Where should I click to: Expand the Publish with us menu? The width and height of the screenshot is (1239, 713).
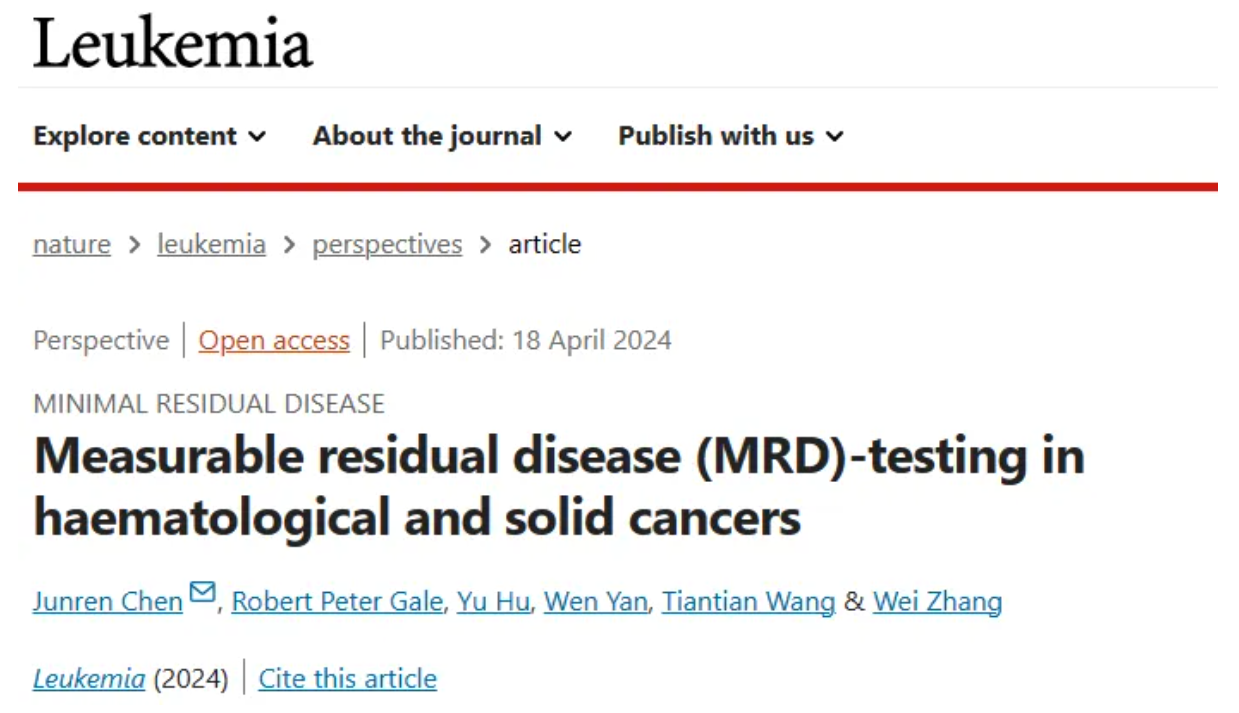pyautogui.click(x=730, y=136)
